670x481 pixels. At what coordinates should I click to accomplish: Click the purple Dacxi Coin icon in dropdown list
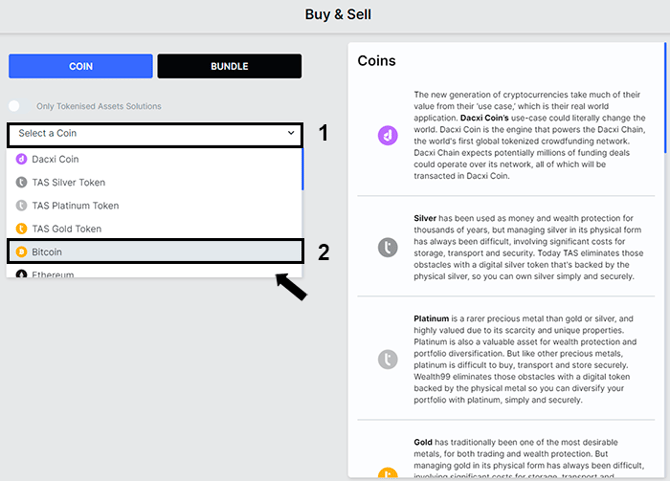(x=21, y=159)
